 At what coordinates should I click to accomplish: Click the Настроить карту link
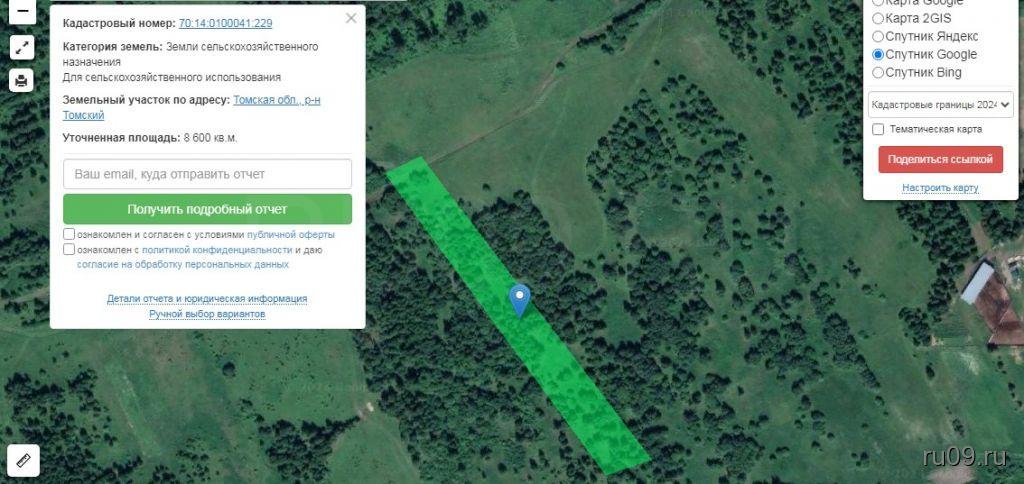[x=940, y=188]
